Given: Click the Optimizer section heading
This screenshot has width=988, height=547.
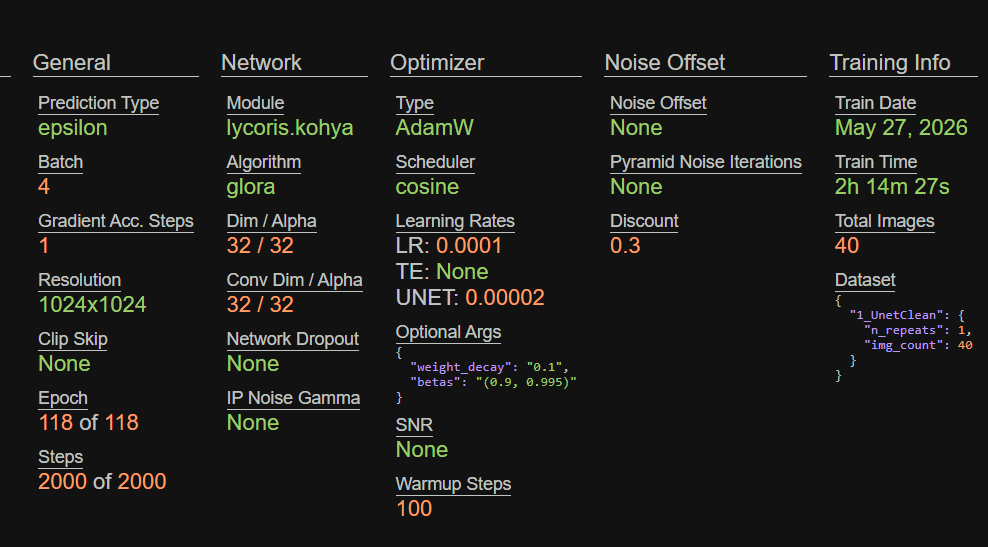Looking at the screenshot, I should (437, 62).
